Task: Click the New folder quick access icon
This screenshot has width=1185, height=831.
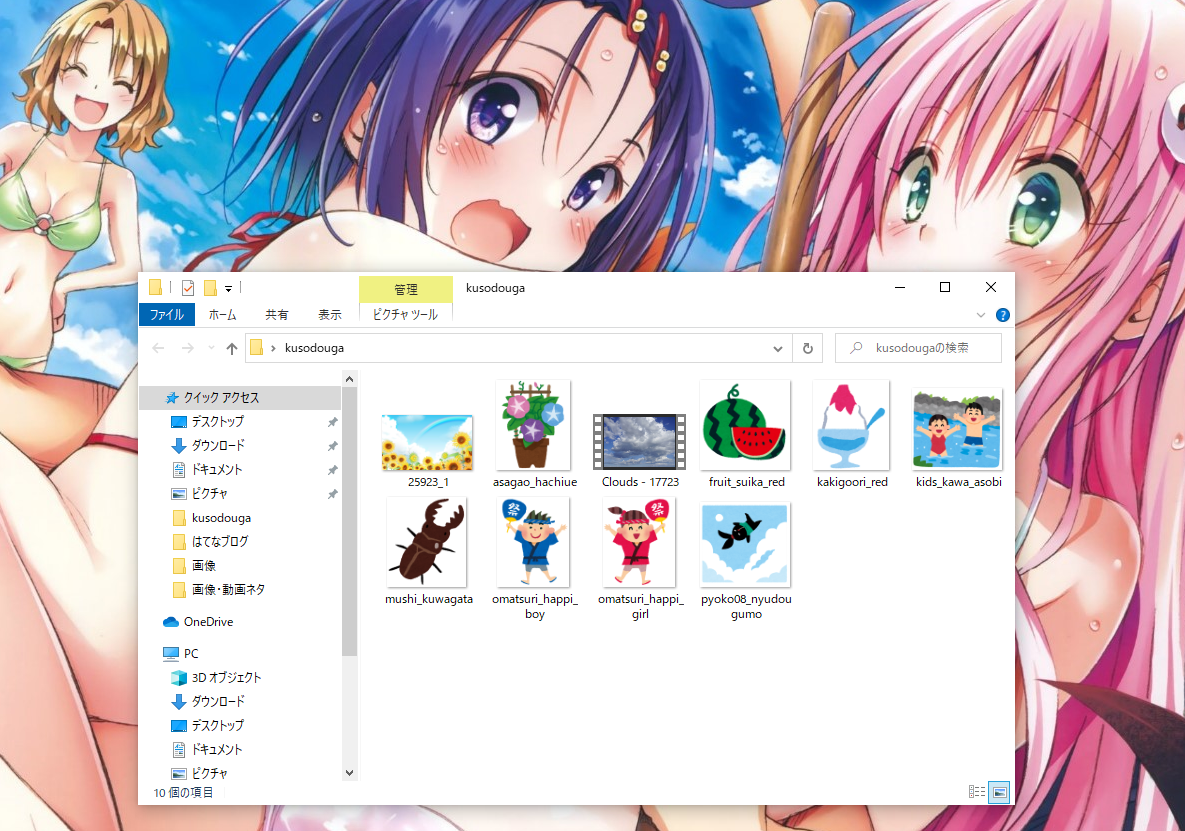Action: (210, 287)
